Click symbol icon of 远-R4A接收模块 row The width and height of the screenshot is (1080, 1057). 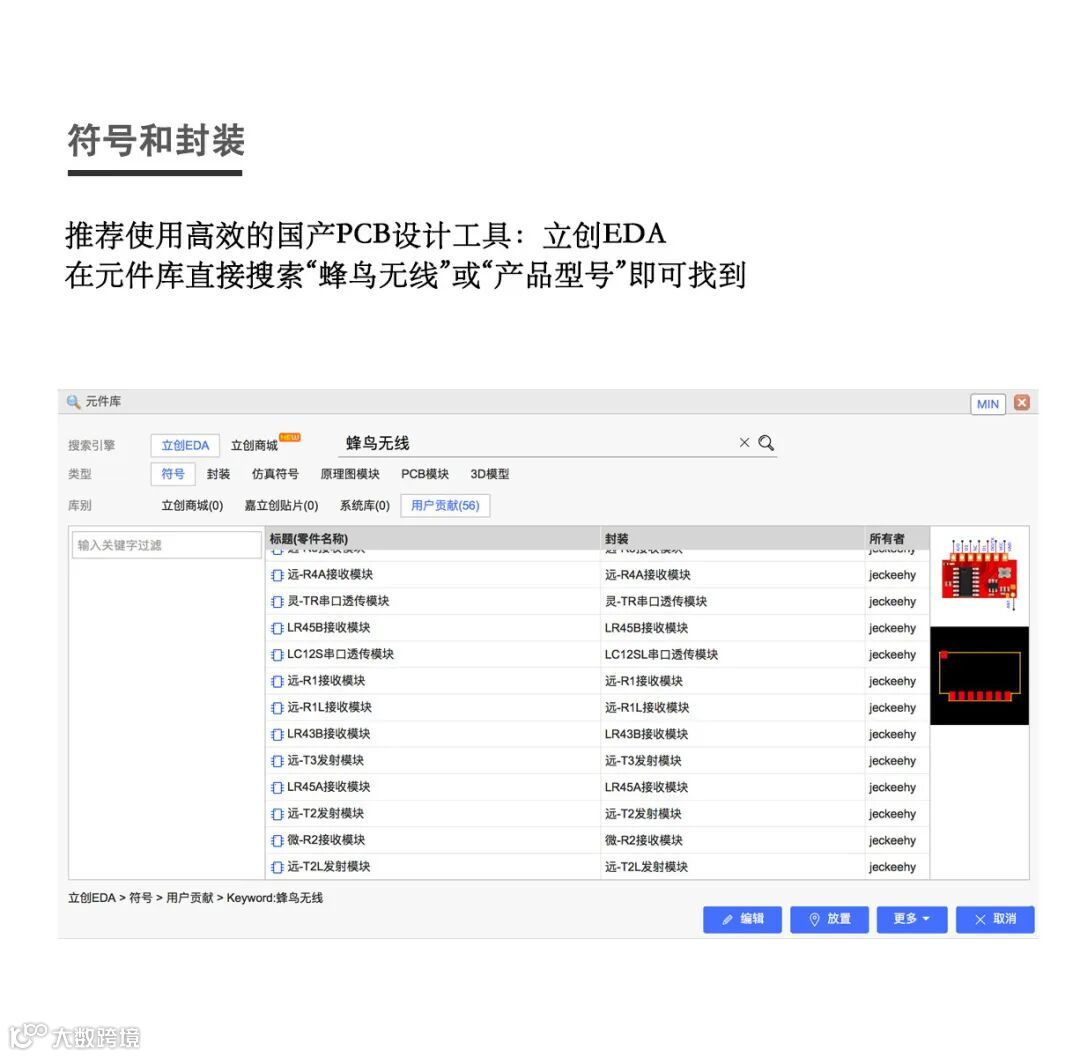[277, 575]
